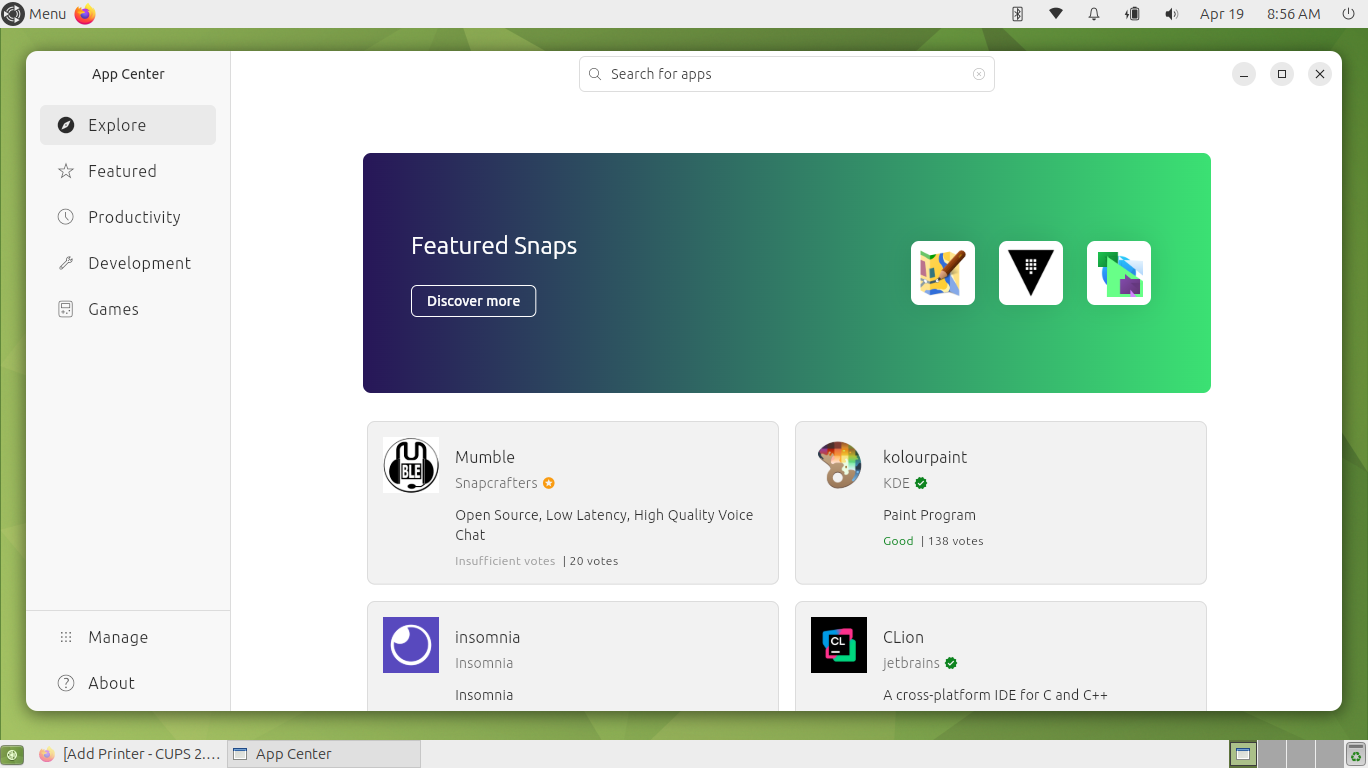Open the Bluetooth indicator

coord(1018,14)
